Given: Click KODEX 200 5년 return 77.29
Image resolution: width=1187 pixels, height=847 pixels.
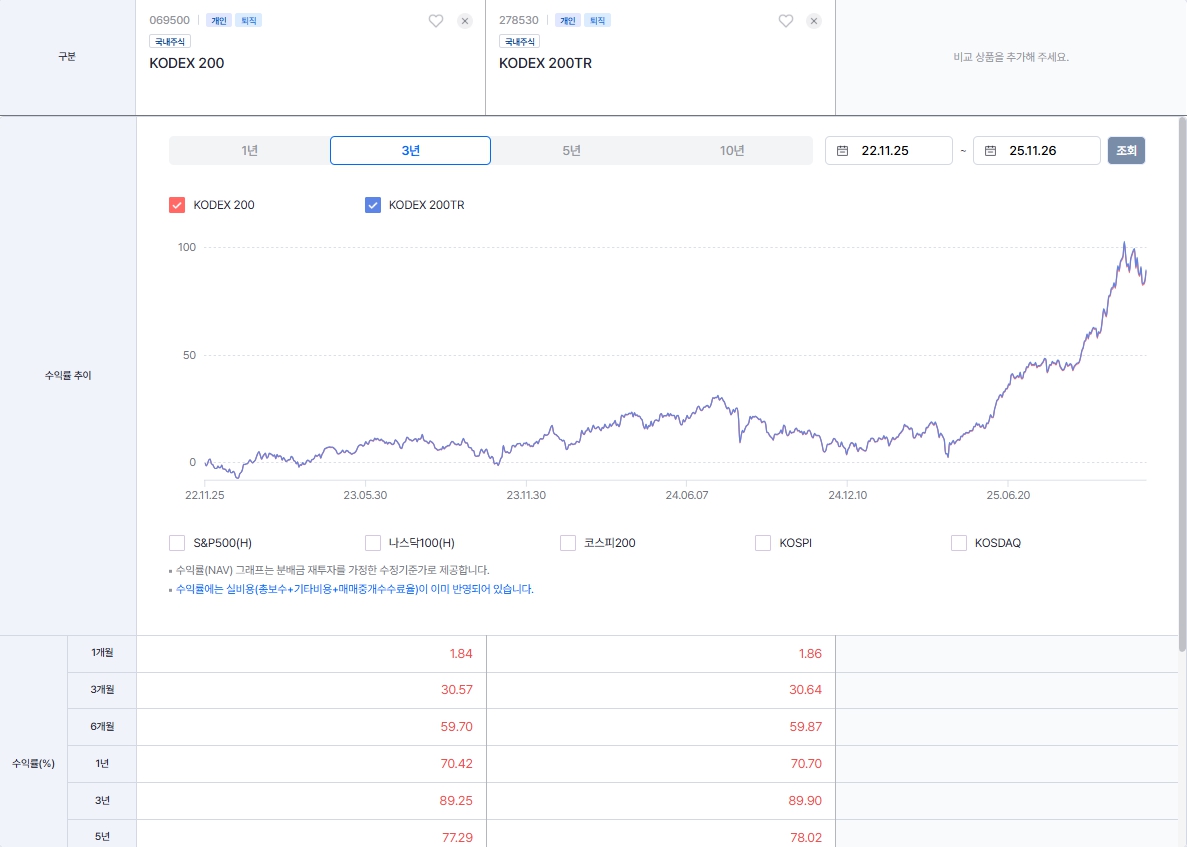Looking at the screenshot, I should click(x=457, y=838).
